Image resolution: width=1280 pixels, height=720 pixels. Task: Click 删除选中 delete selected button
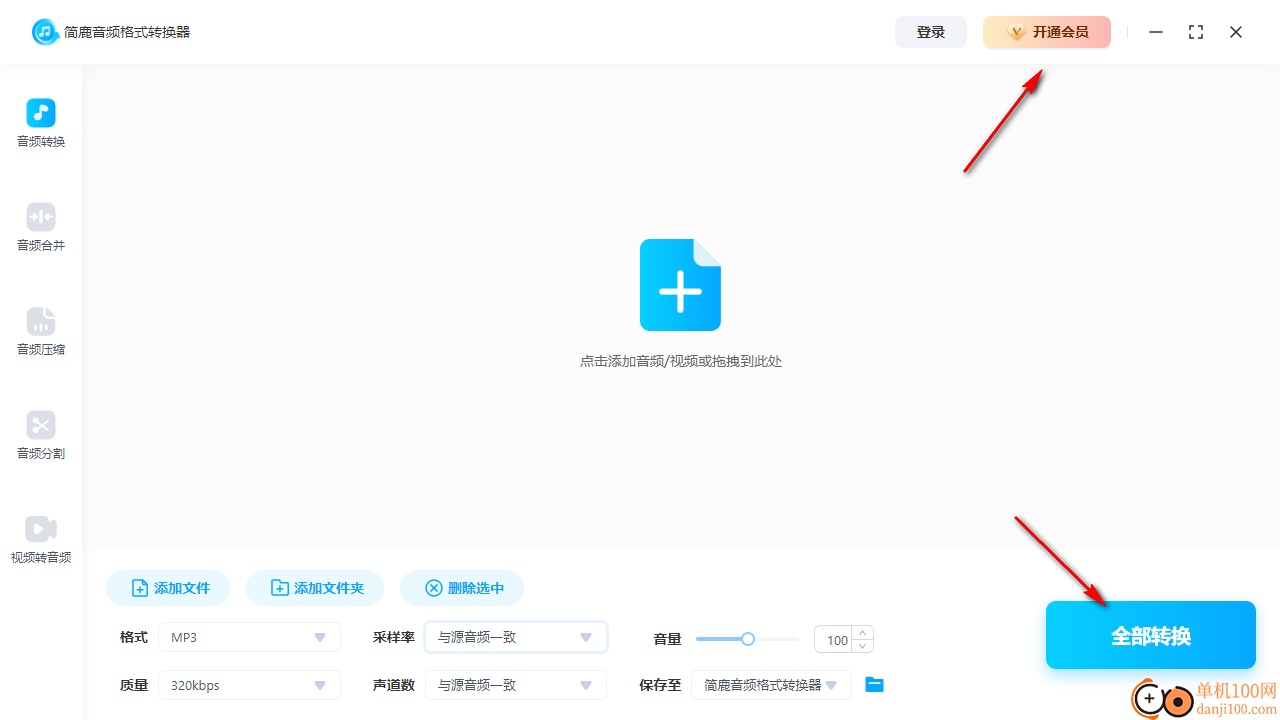click(462, 588)
